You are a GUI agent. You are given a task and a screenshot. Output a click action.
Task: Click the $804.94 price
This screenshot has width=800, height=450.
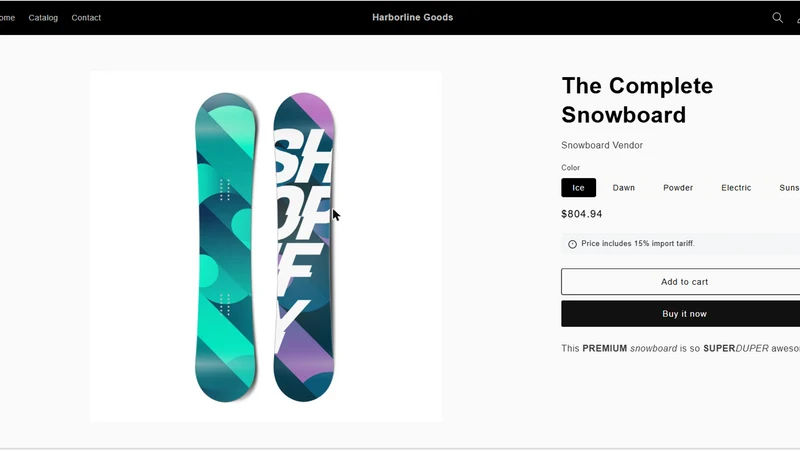tap(582, 214)
